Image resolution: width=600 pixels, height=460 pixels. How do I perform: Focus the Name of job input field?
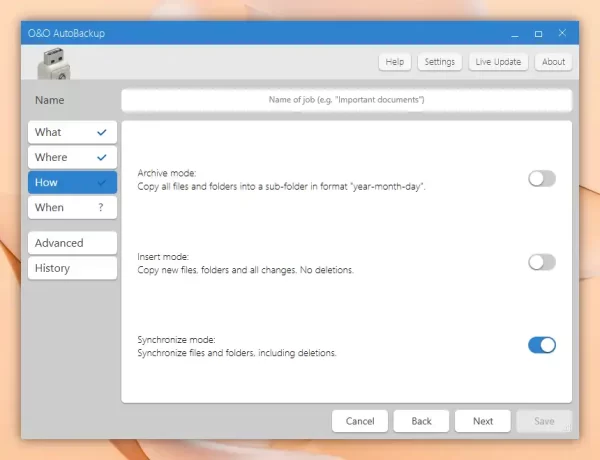(x=347, y=100)
